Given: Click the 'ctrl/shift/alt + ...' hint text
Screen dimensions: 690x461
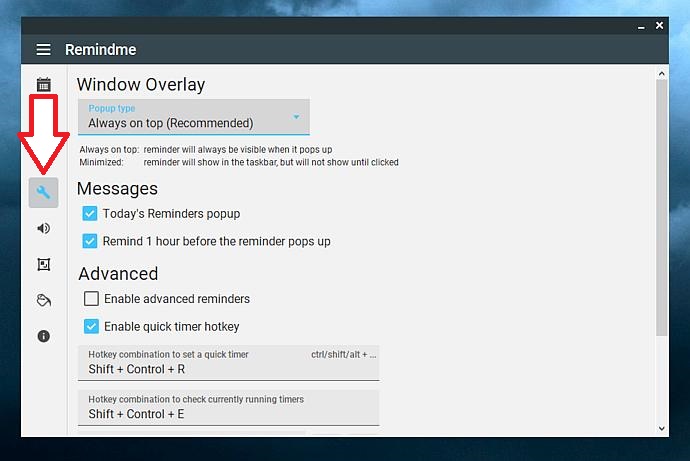Looking at the screenshot, I should pyautogui.click(x=344, y=355).
